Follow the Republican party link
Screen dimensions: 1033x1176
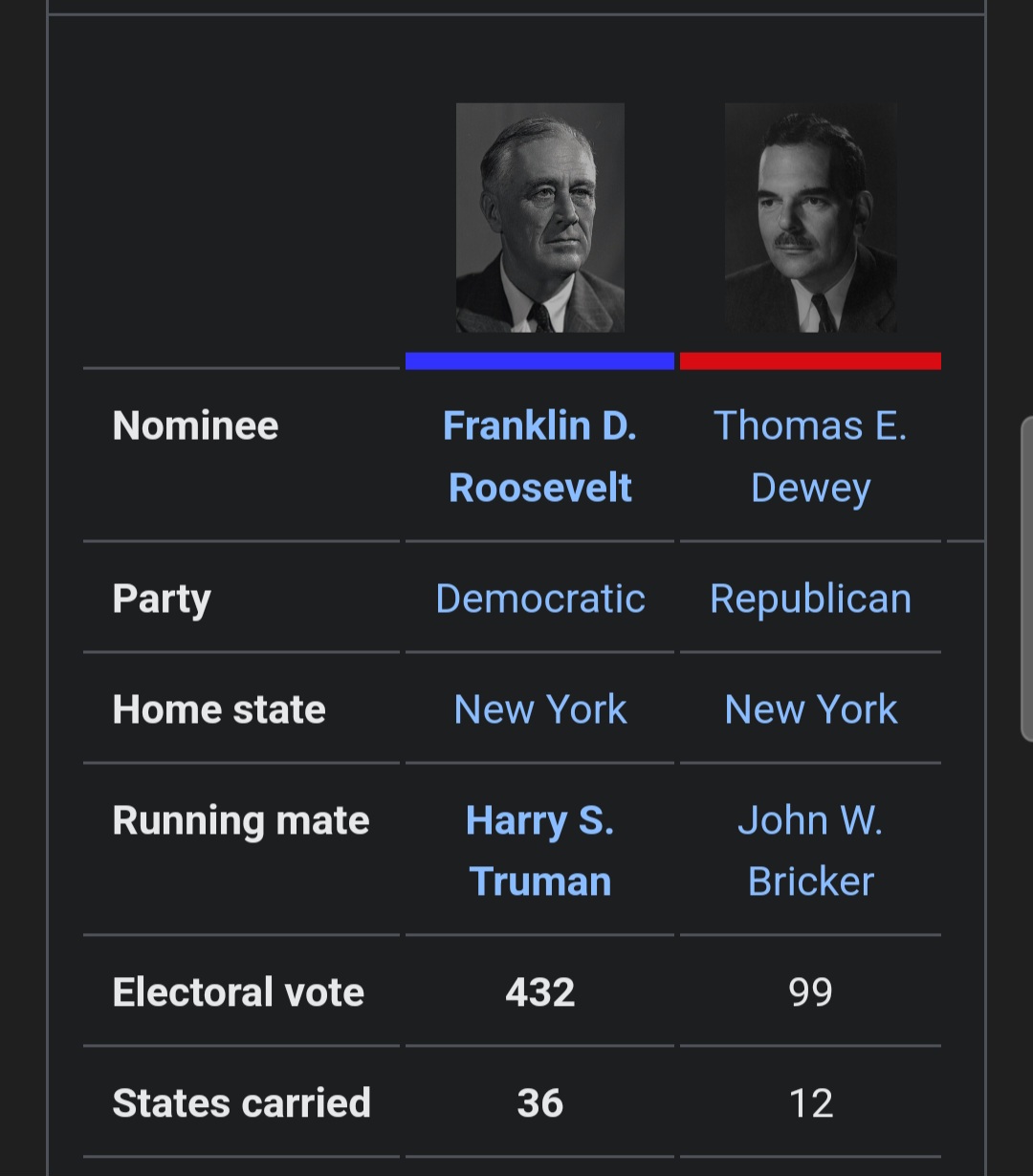[x=811, y=599]
